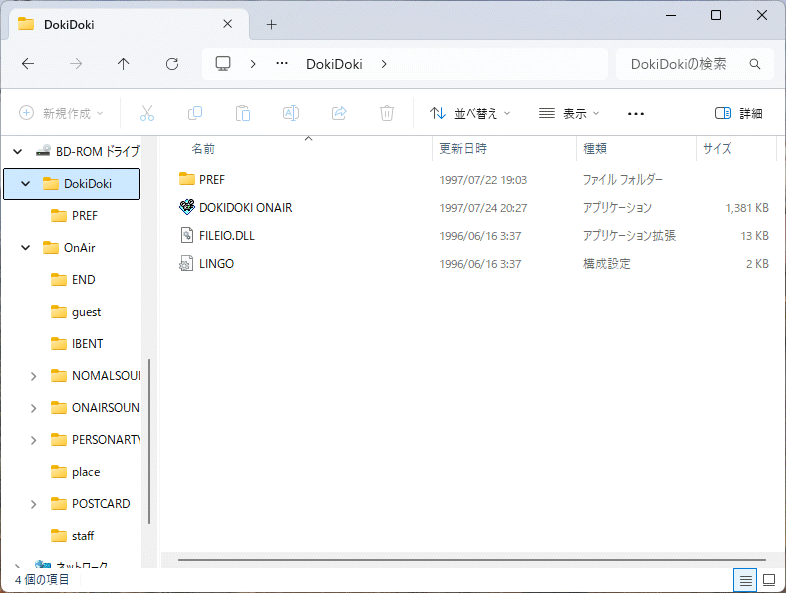
Task: Select the DOKIDOKI ONAIR file name
Action: pos(246,208)
